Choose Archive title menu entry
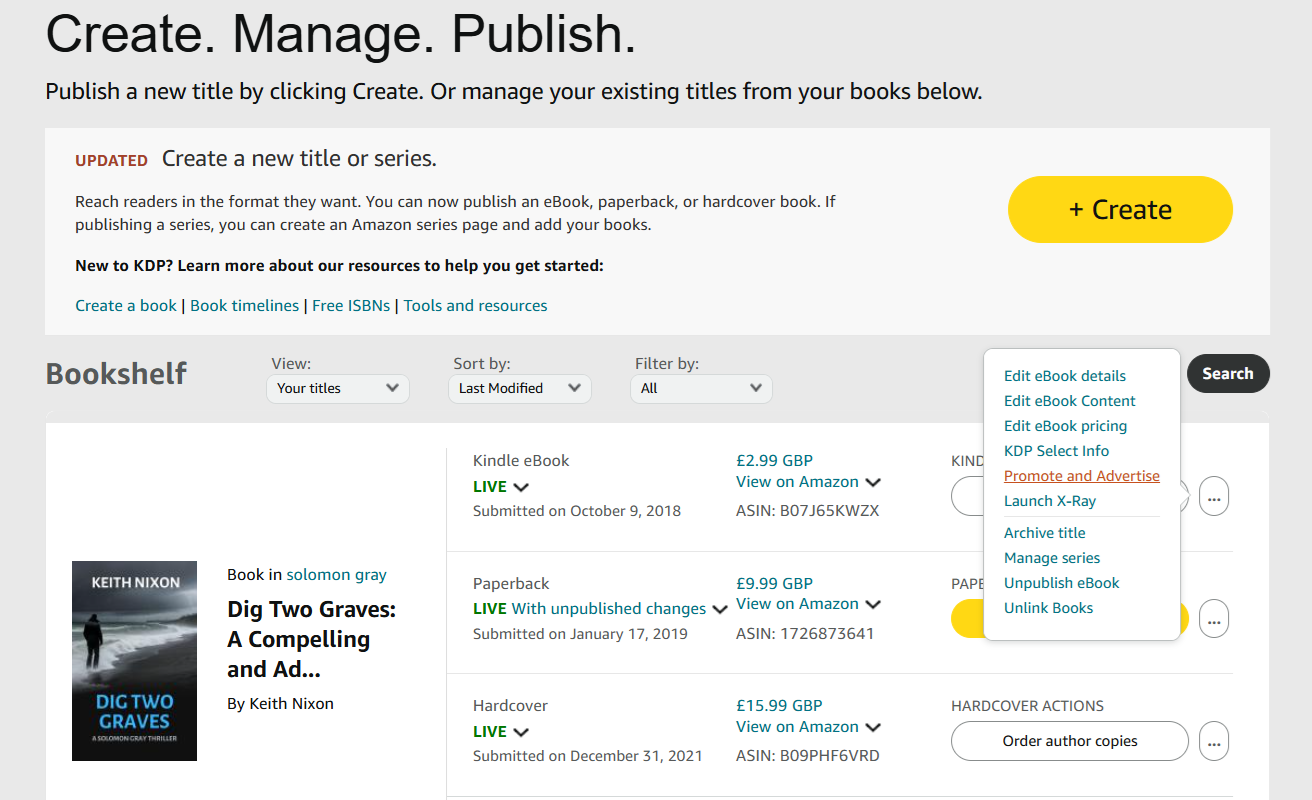 [1044, 533]
